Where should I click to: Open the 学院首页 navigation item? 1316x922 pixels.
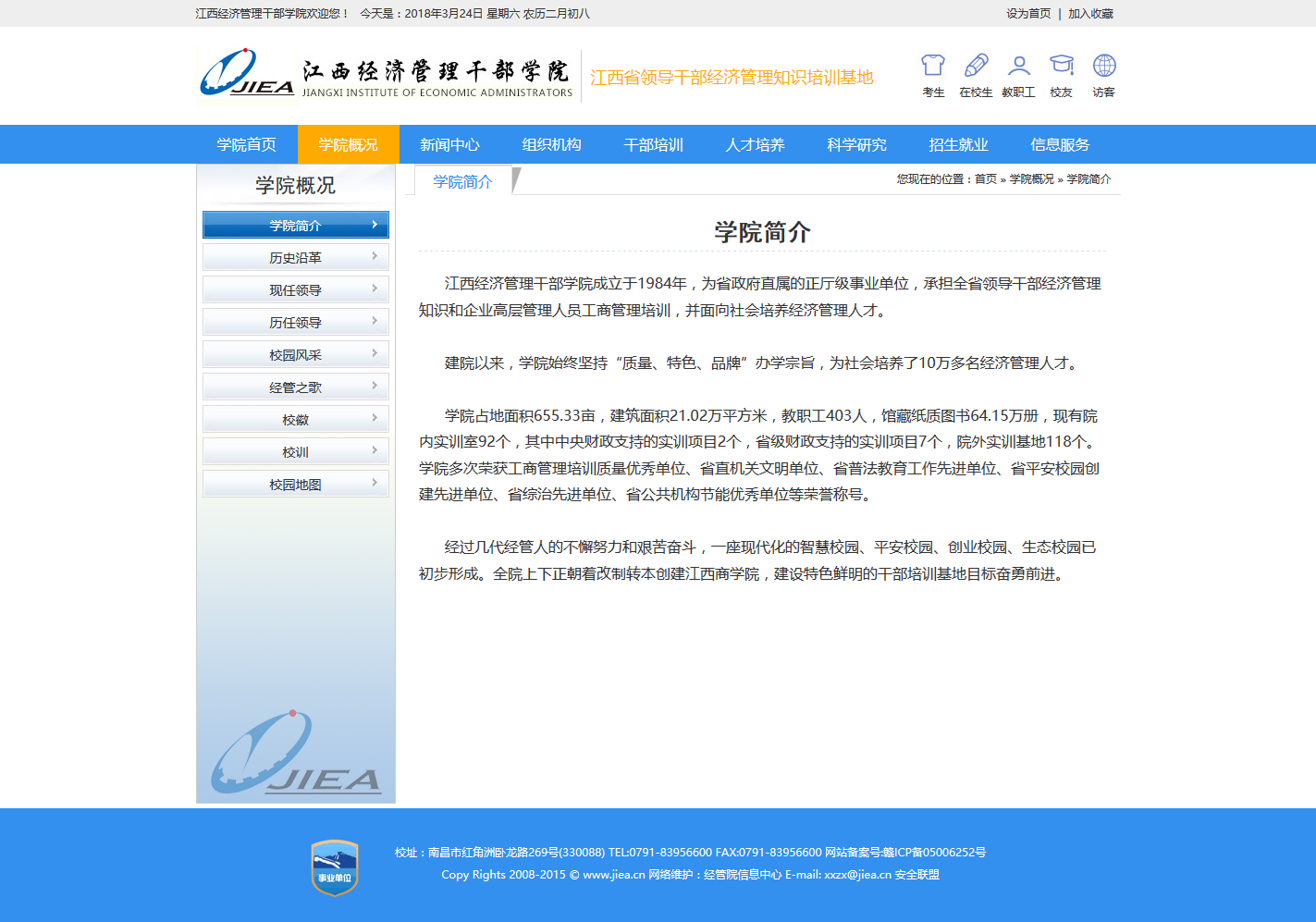(247, 144)
